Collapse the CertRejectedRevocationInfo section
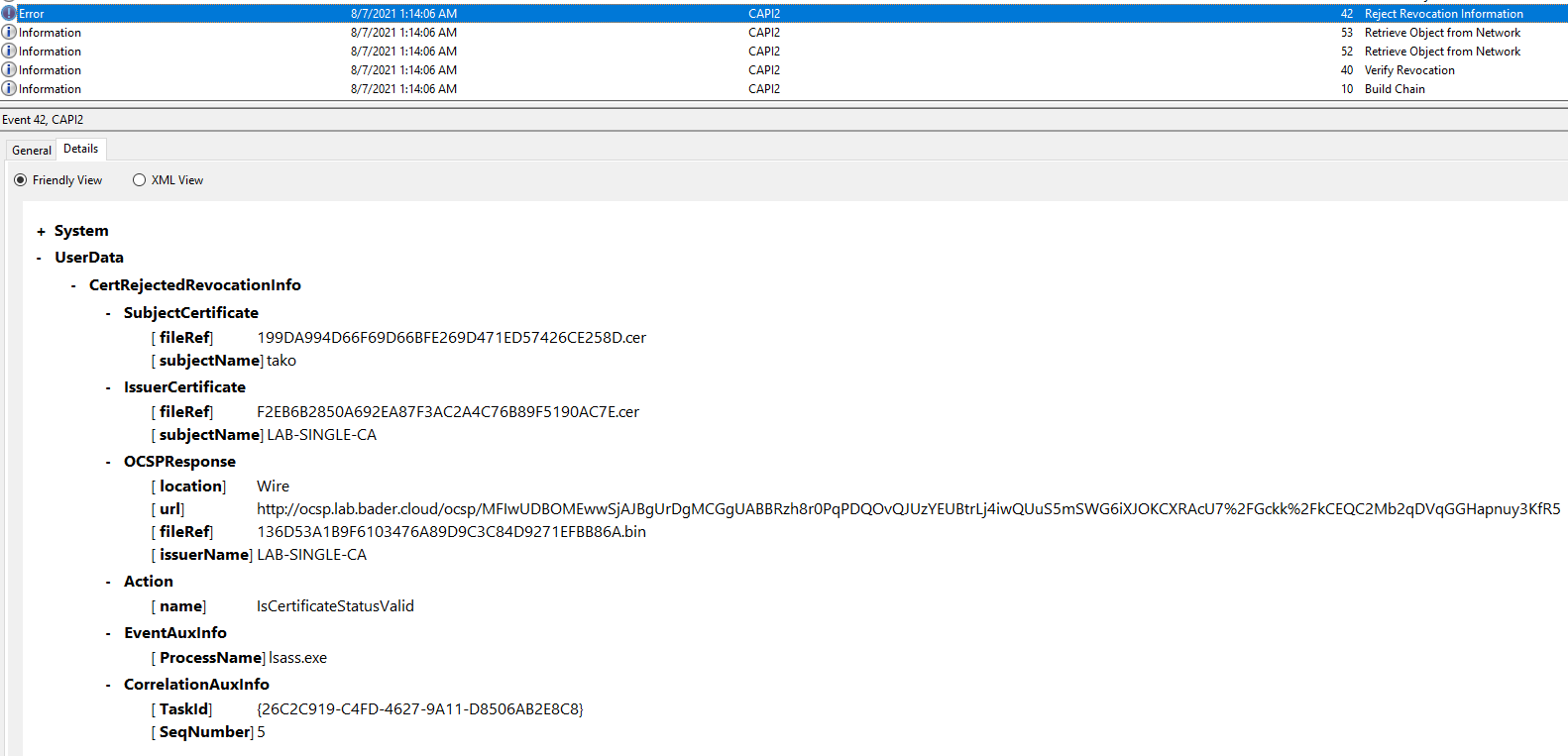 point(74,286)
